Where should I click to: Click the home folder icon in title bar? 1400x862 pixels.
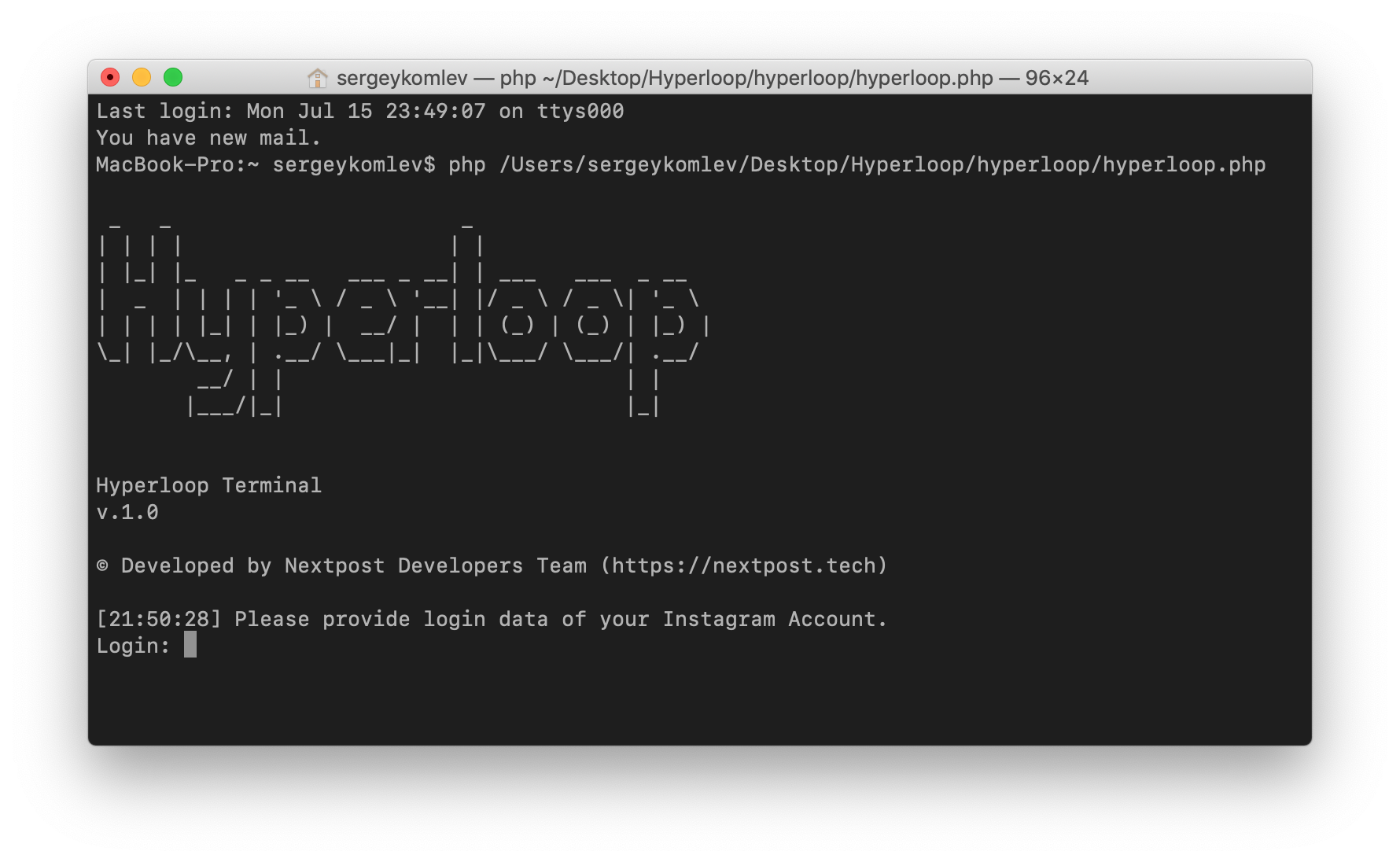317,78
